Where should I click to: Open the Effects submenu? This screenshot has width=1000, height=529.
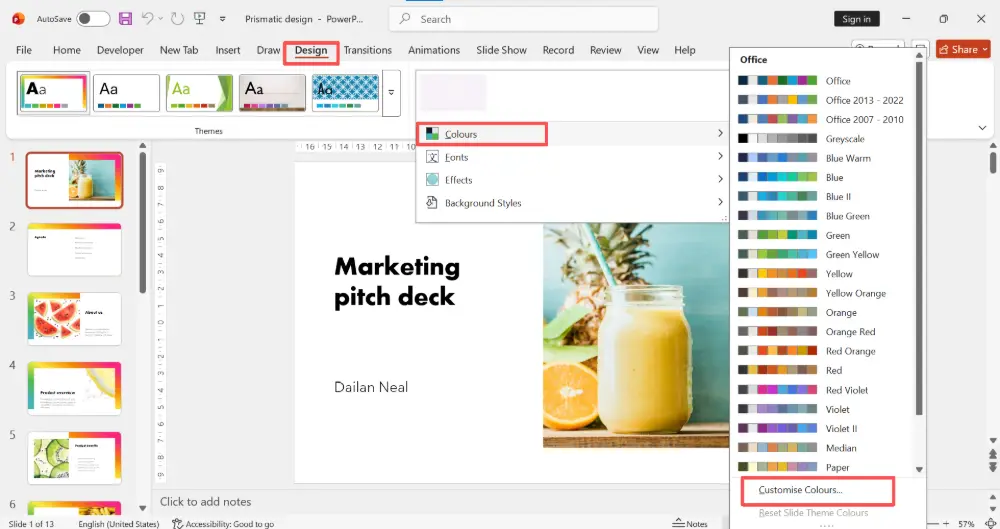pos(571,180)
